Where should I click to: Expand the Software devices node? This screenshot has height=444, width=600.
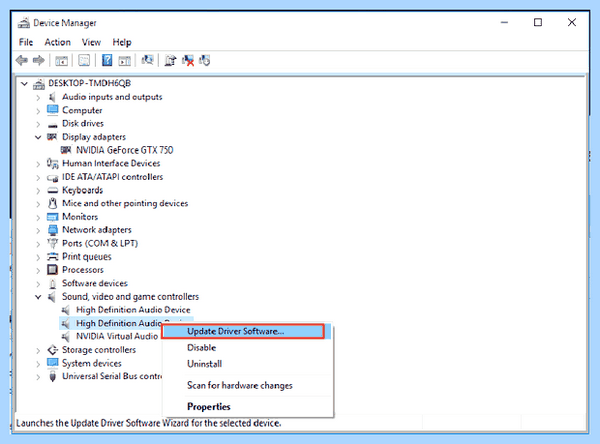tap(38, 284)
